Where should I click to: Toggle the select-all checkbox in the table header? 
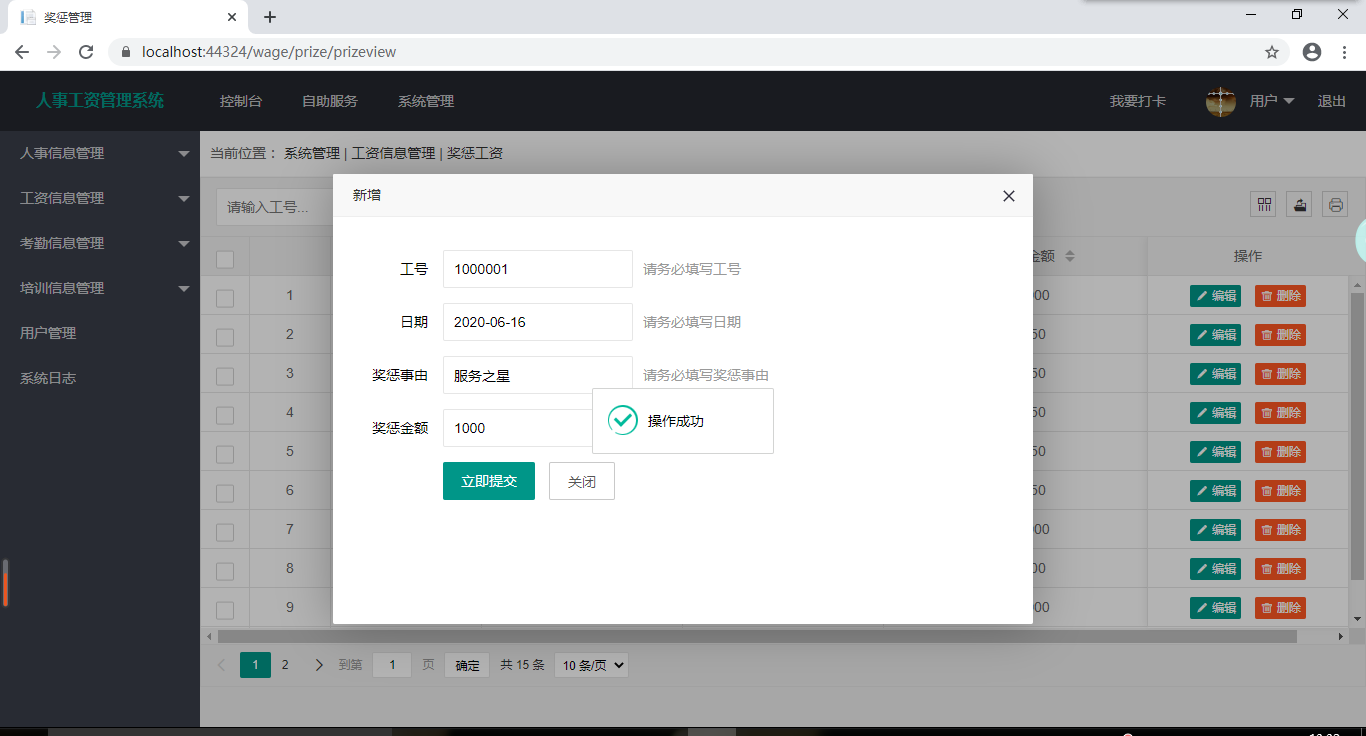[225, 259]
